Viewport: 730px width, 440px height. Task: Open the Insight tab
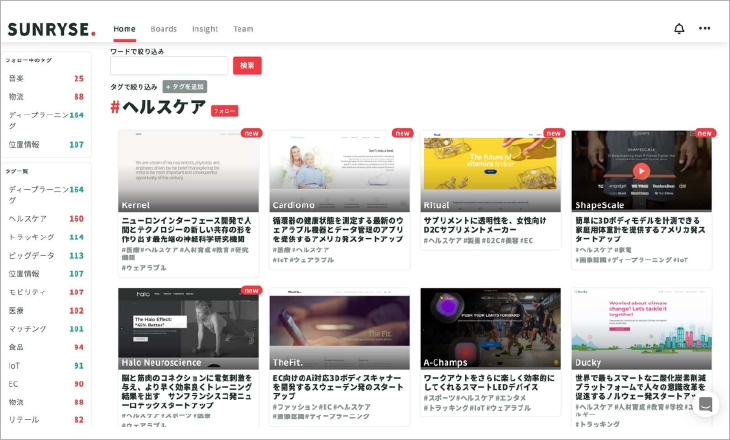(x=205, y=29)
